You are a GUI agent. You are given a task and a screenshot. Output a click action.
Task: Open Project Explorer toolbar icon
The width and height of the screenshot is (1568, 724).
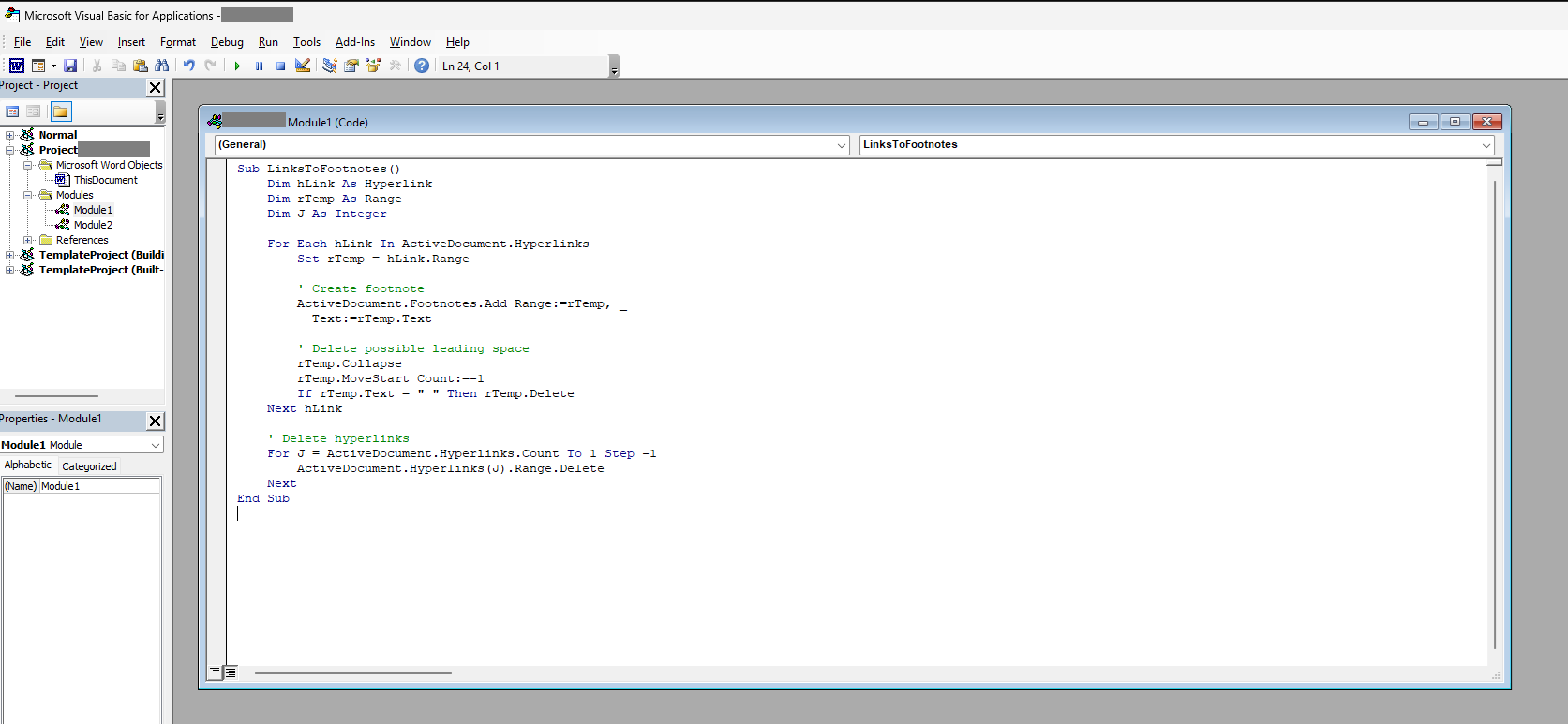click(330, 66)
